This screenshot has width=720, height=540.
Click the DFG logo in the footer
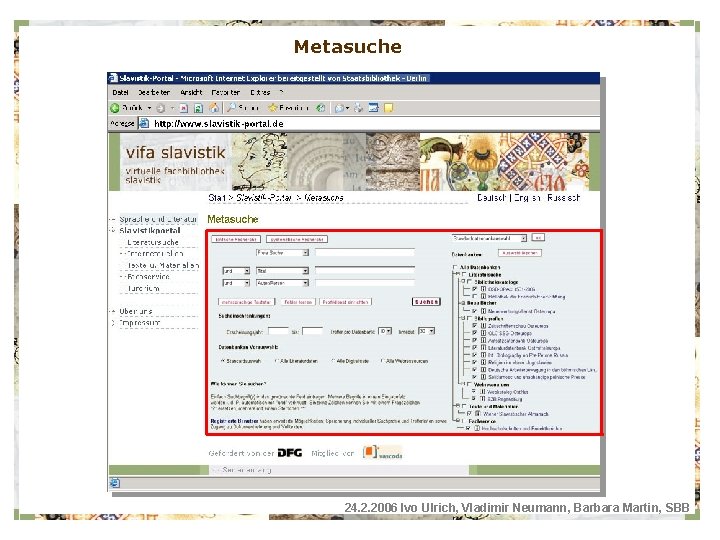click(x=290, y=453)
